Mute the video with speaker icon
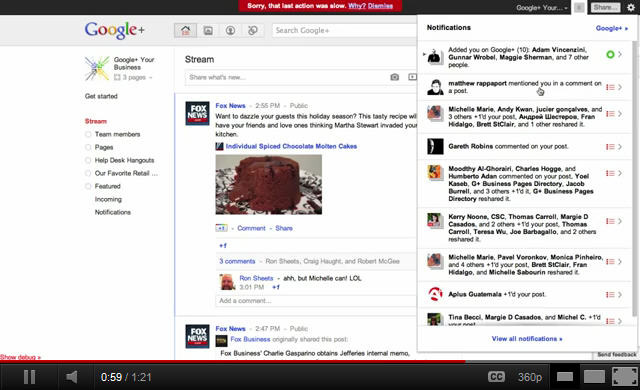 72,377
